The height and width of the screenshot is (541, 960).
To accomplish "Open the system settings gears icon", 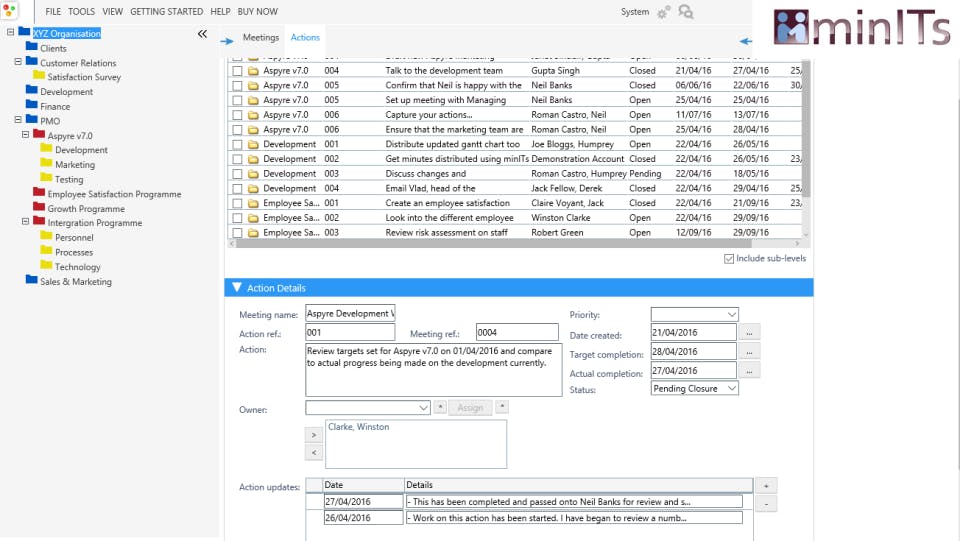I will [x=664, y=12].
